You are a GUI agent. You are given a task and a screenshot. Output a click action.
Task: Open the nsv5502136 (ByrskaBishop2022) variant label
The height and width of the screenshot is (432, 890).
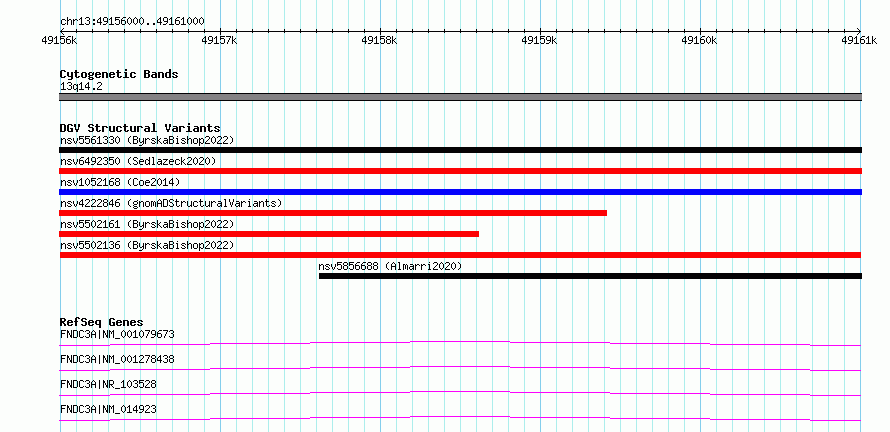pos(147,245)
